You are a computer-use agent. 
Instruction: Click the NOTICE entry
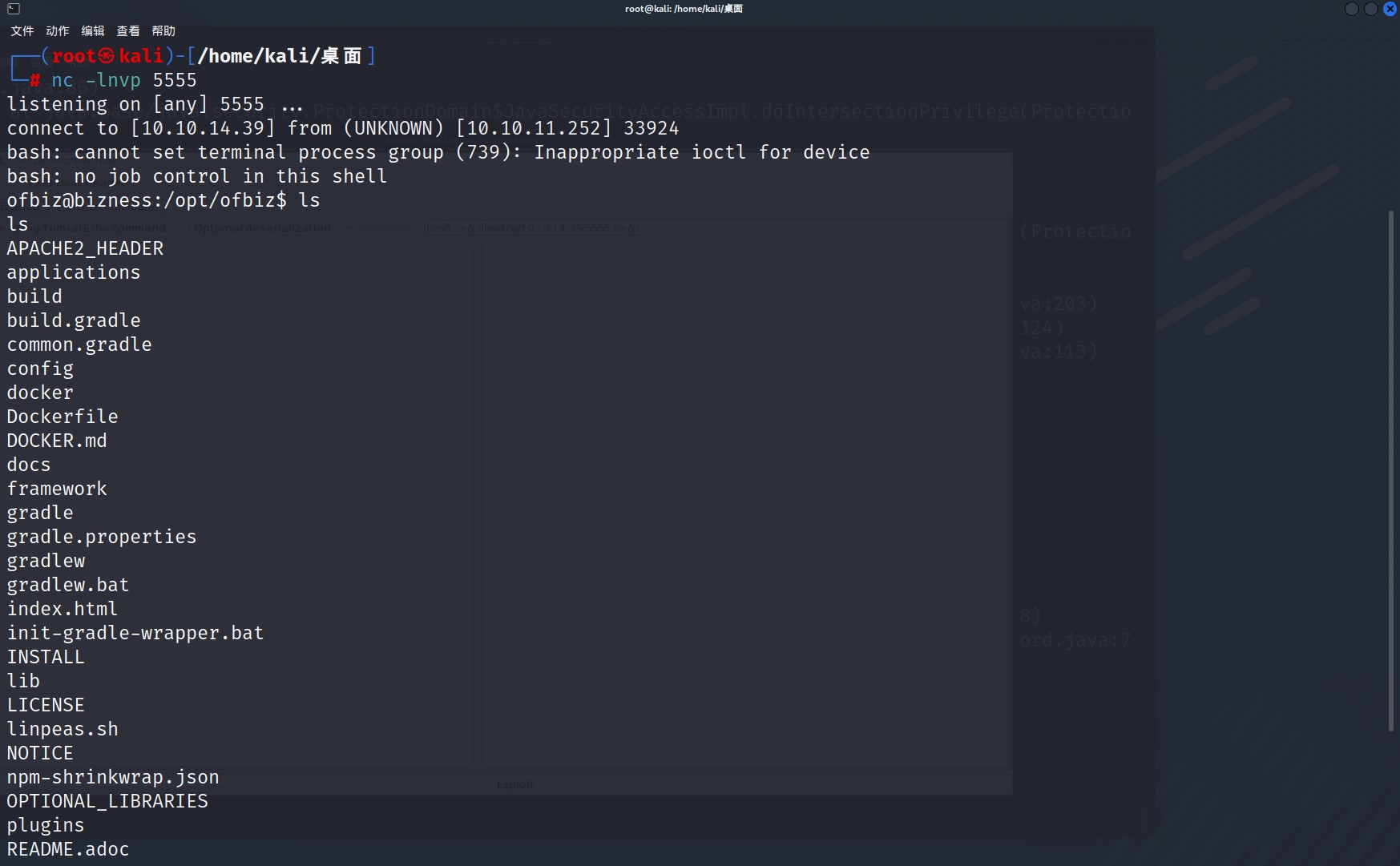click(40, 753)
